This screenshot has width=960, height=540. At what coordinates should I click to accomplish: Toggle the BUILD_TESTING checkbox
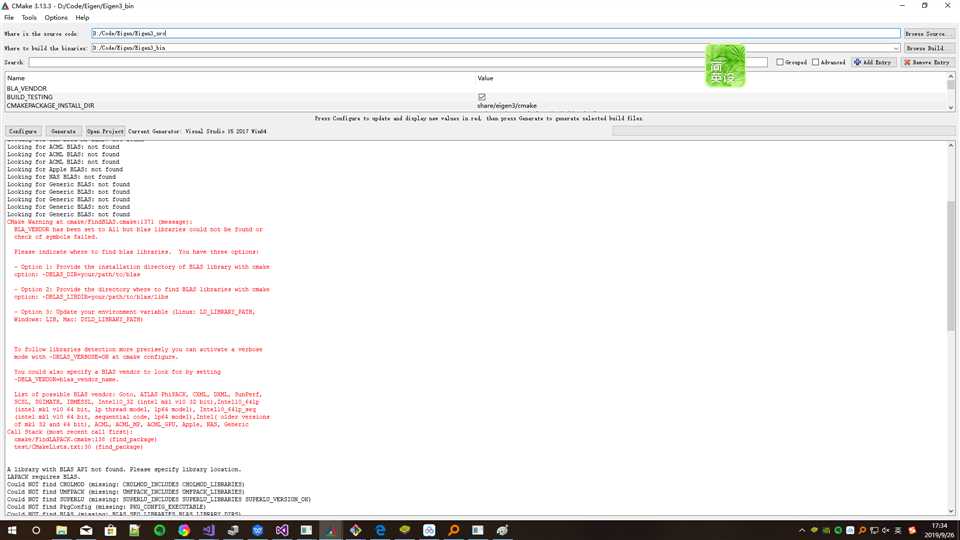click(x=482, y=97)
